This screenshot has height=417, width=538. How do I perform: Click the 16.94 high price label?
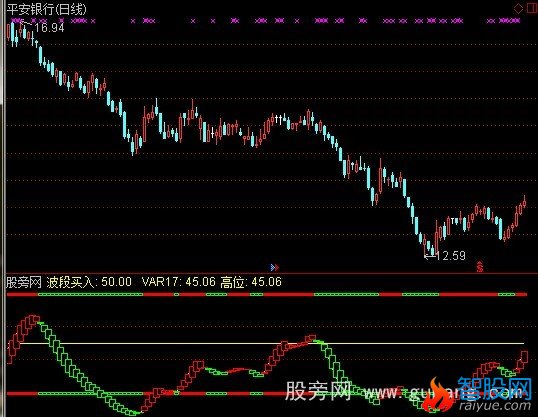49,27
